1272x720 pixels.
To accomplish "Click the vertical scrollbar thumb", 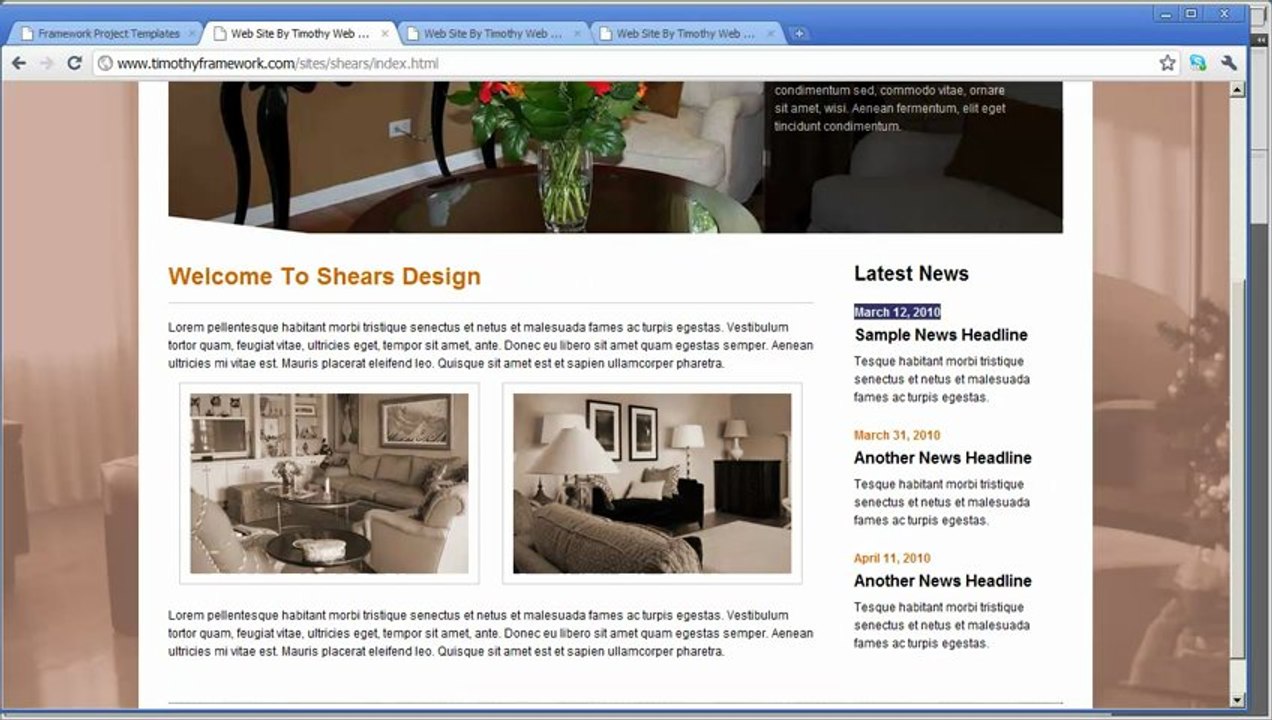I will [1238, 468].
